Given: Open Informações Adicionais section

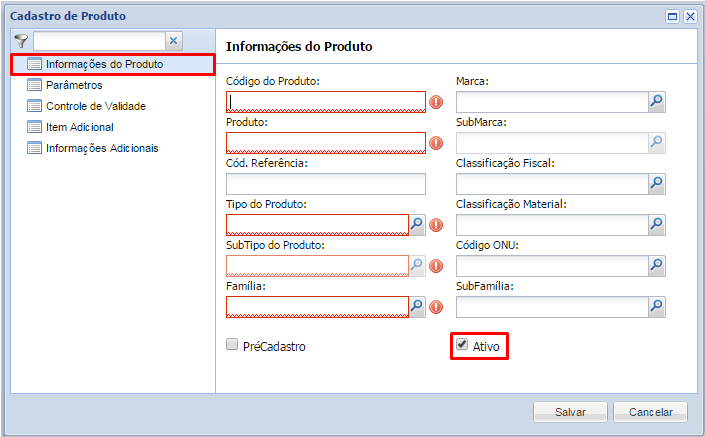Looking at the screenshot, I should pyautogui.click(x=101, y=148).
